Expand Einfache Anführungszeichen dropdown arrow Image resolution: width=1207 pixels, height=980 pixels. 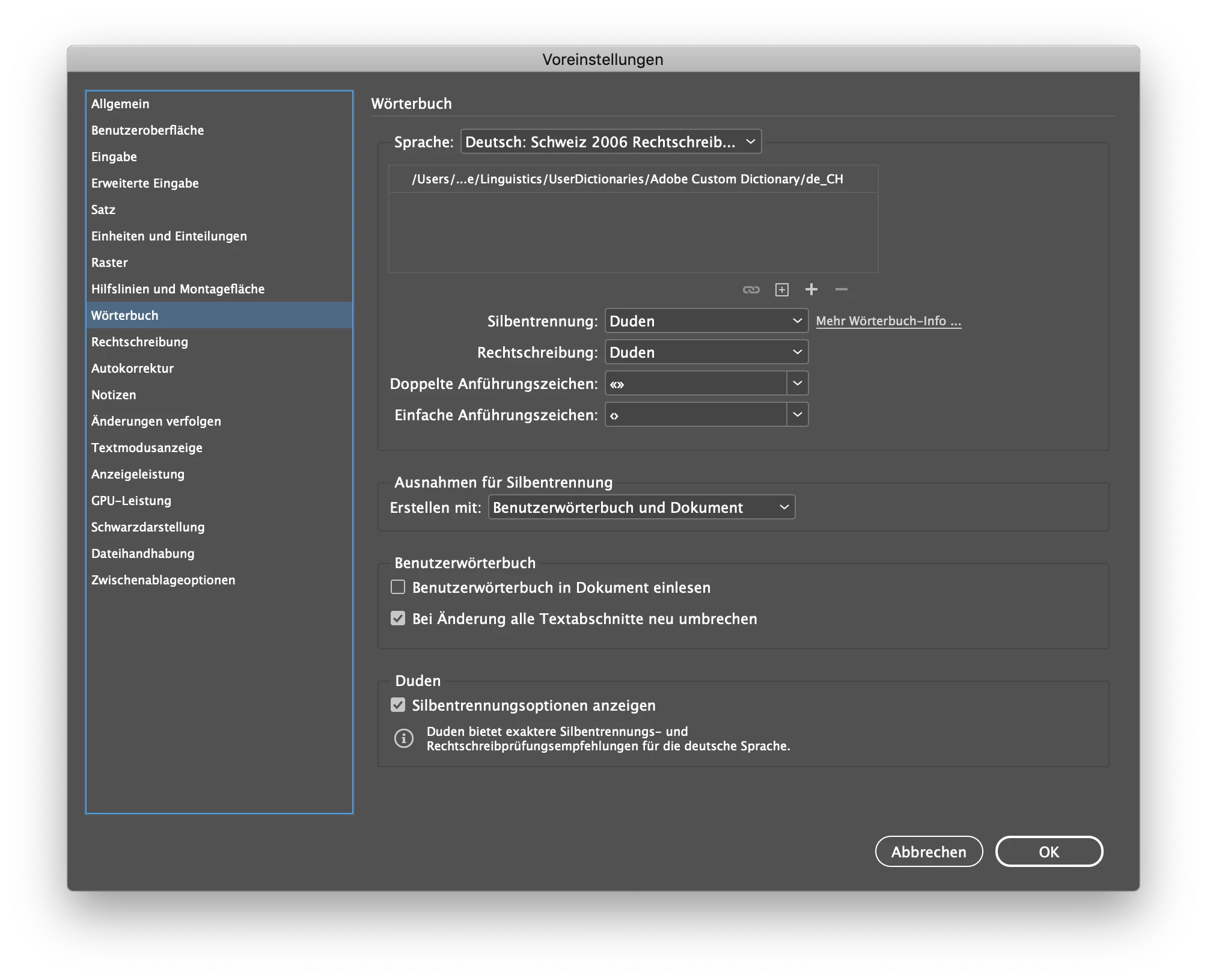click(797, 415)
